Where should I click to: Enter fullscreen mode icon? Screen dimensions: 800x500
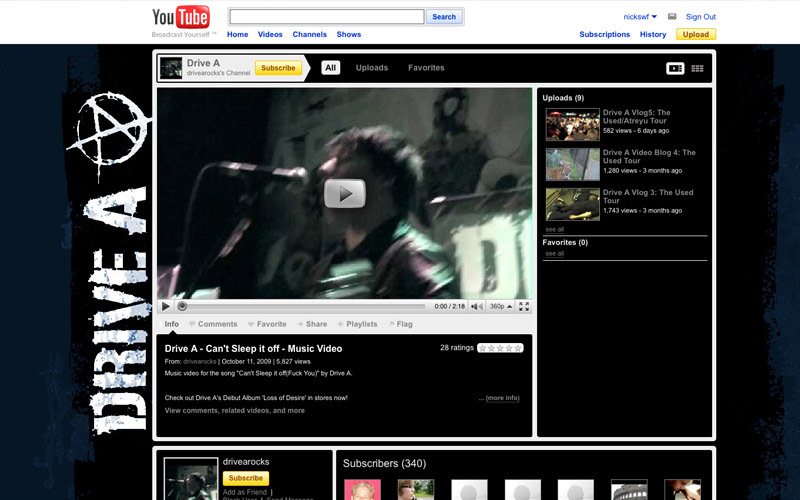click(524, 306)
